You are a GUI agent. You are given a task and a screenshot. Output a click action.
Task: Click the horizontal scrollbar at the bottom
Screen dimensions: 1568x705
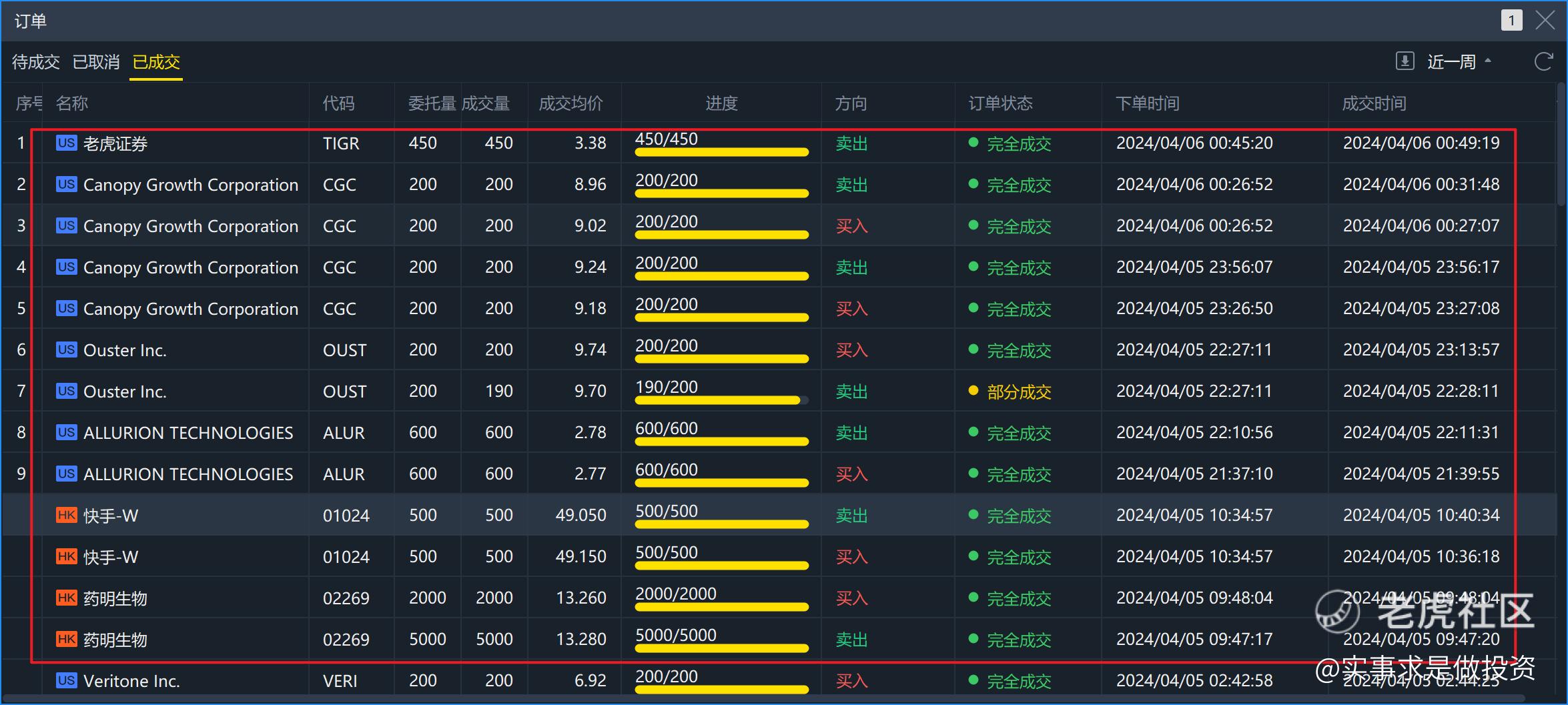(764, 699)
